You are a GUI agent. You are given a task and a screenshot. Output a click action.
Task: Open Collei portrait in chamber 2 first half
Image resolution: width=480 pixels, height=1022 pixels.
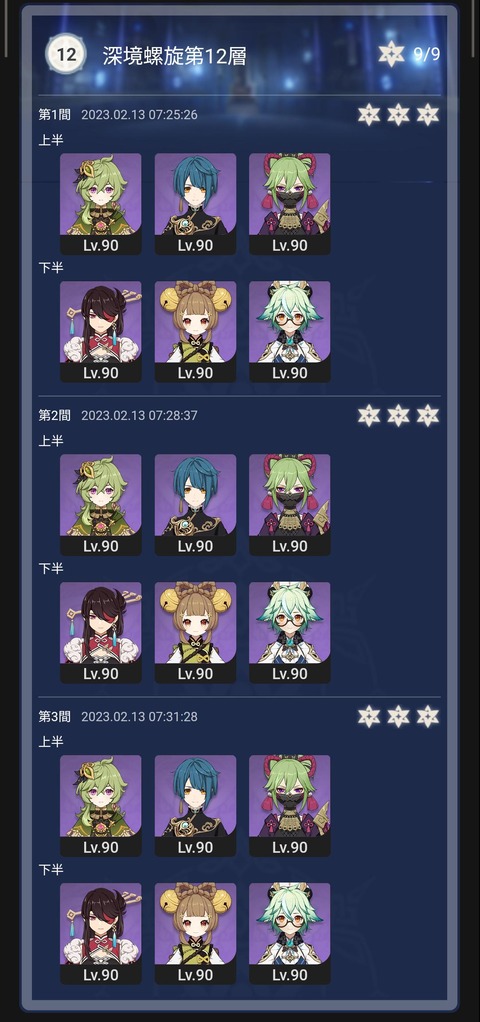(x=100, y=505)
